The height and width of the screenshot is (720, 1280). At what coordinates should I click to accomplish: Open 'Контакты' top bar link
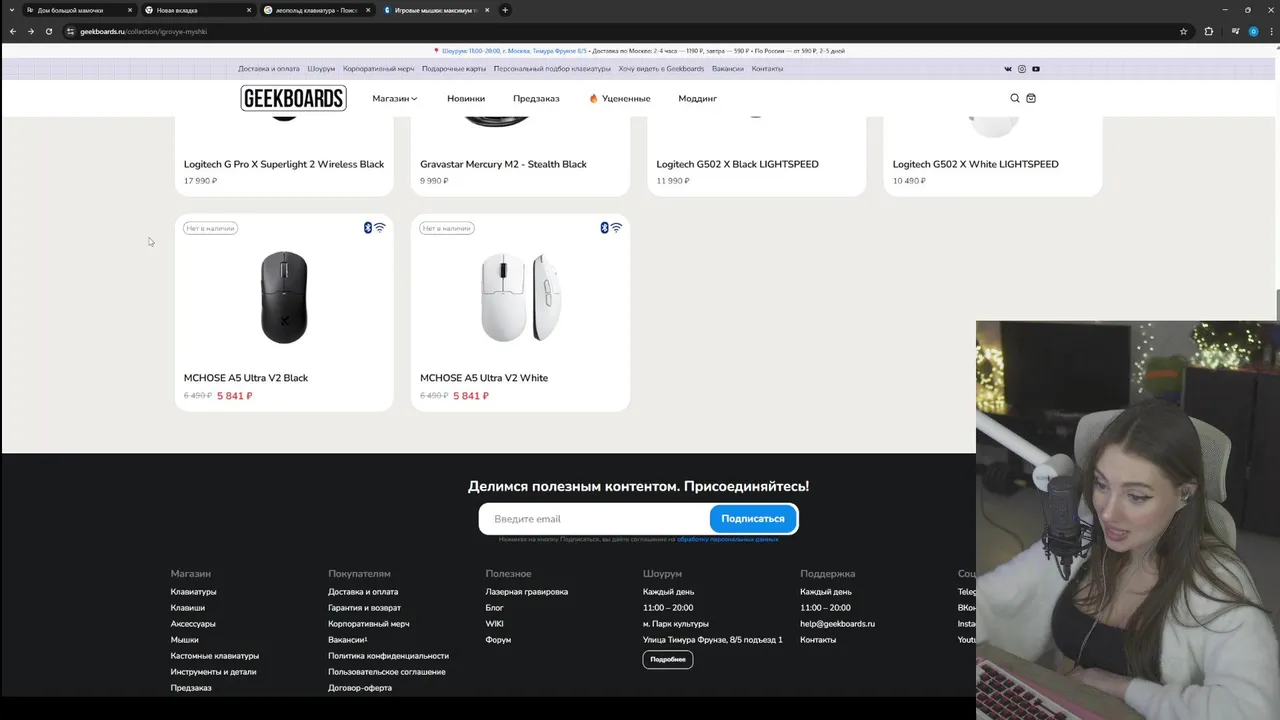pos(767,69)
